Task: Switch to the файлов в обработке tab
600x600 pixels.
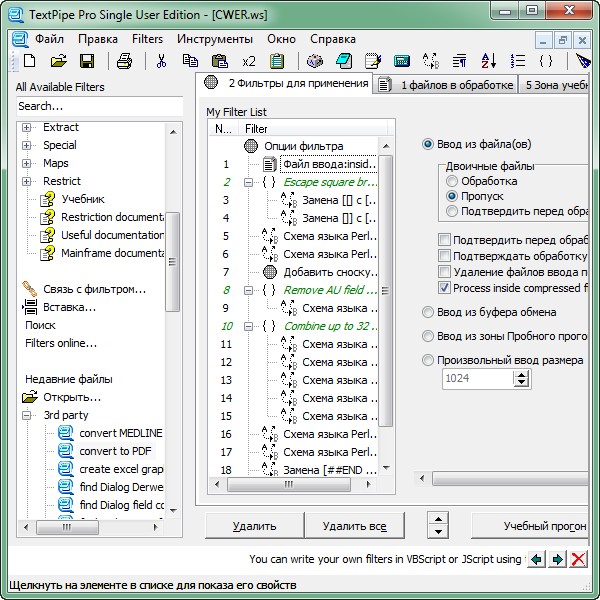Action: (448, 85)
